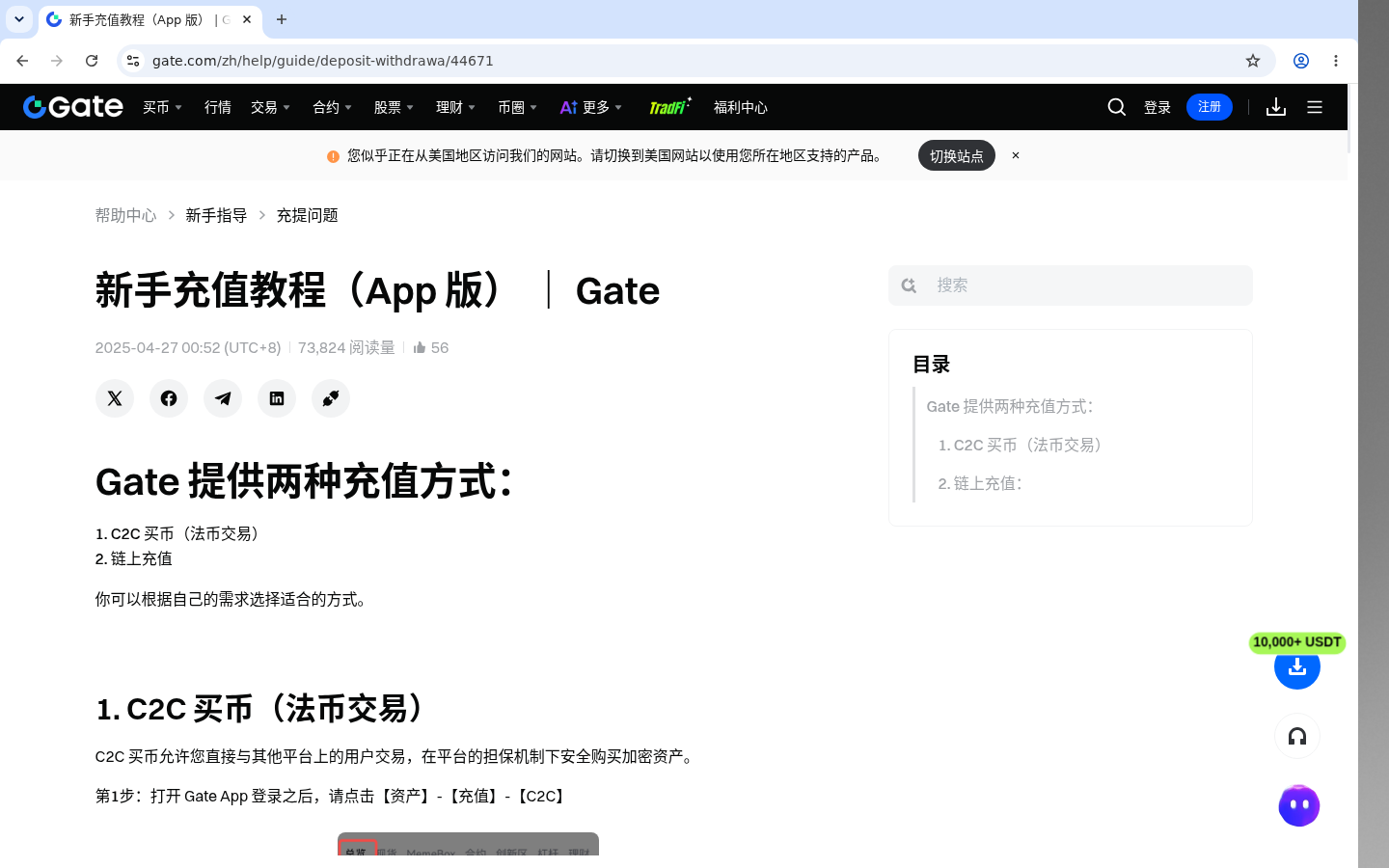Open the TradFi menu item
1389x868 pixels.
[x=669, y=106]
